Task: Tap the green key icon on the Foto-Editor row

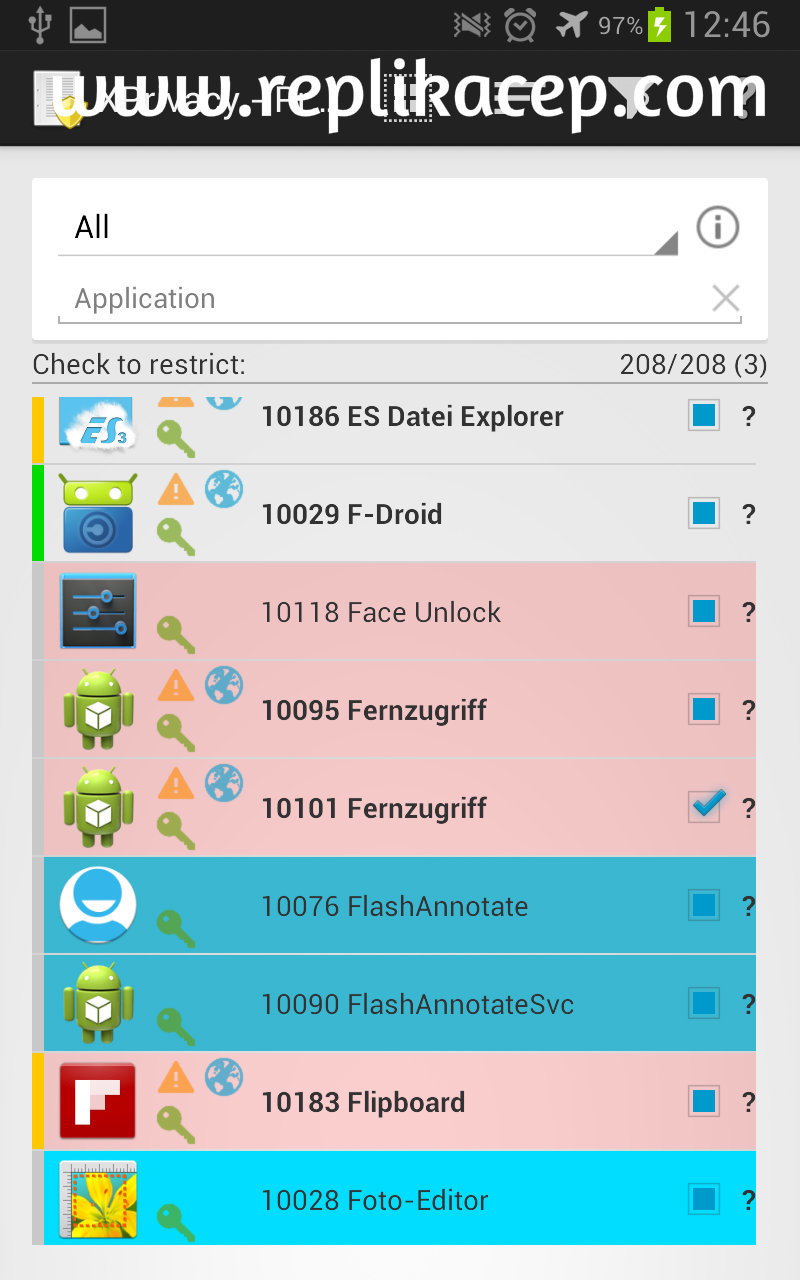Action: coord(176,1222)
